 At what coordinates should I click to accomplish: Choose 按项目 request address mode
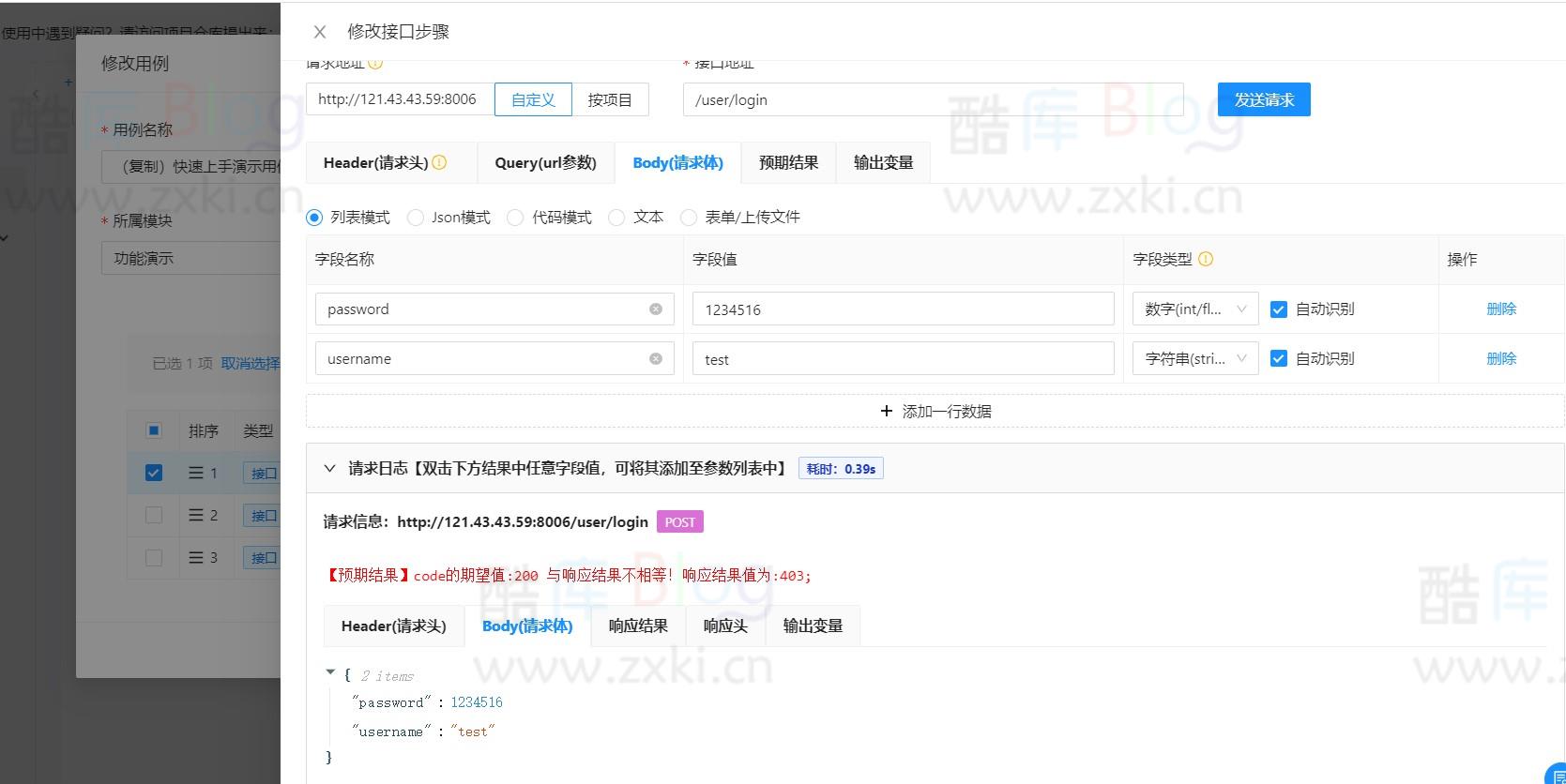[x=610, y=99]
